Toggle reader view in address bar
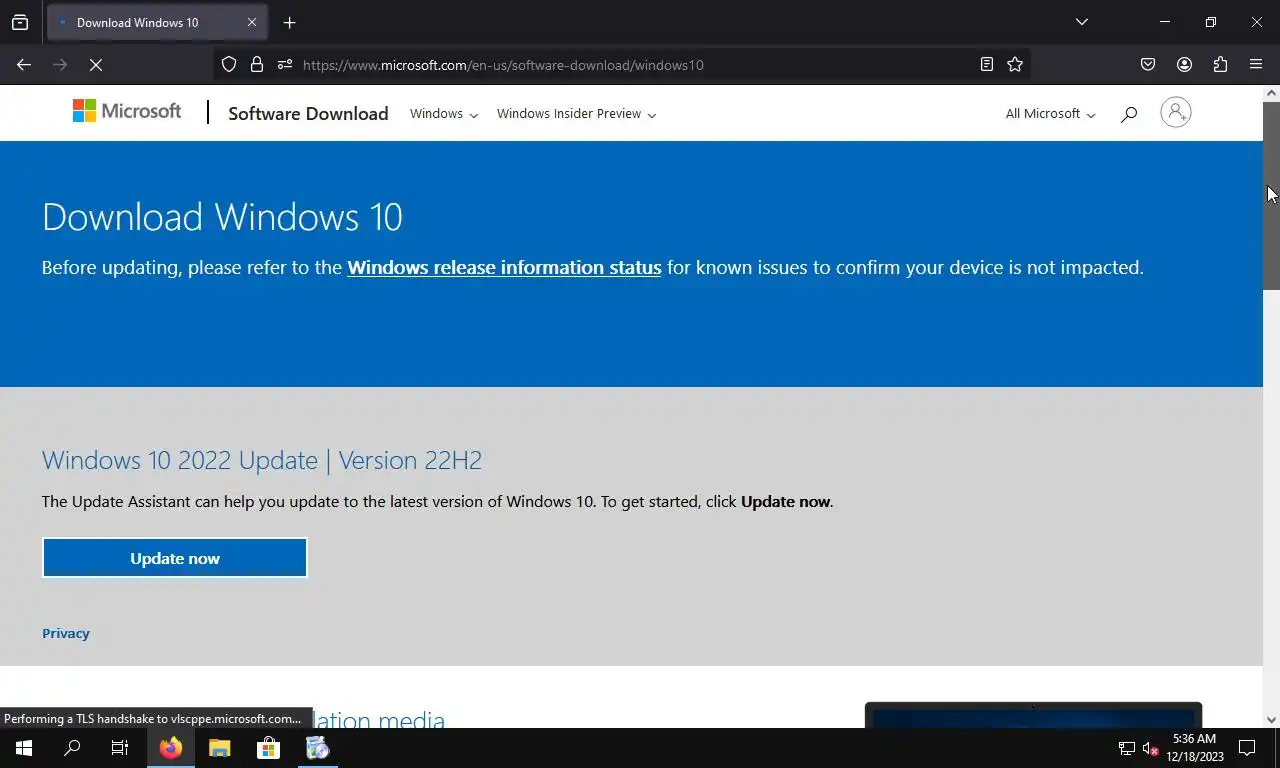 coord(987,65)
